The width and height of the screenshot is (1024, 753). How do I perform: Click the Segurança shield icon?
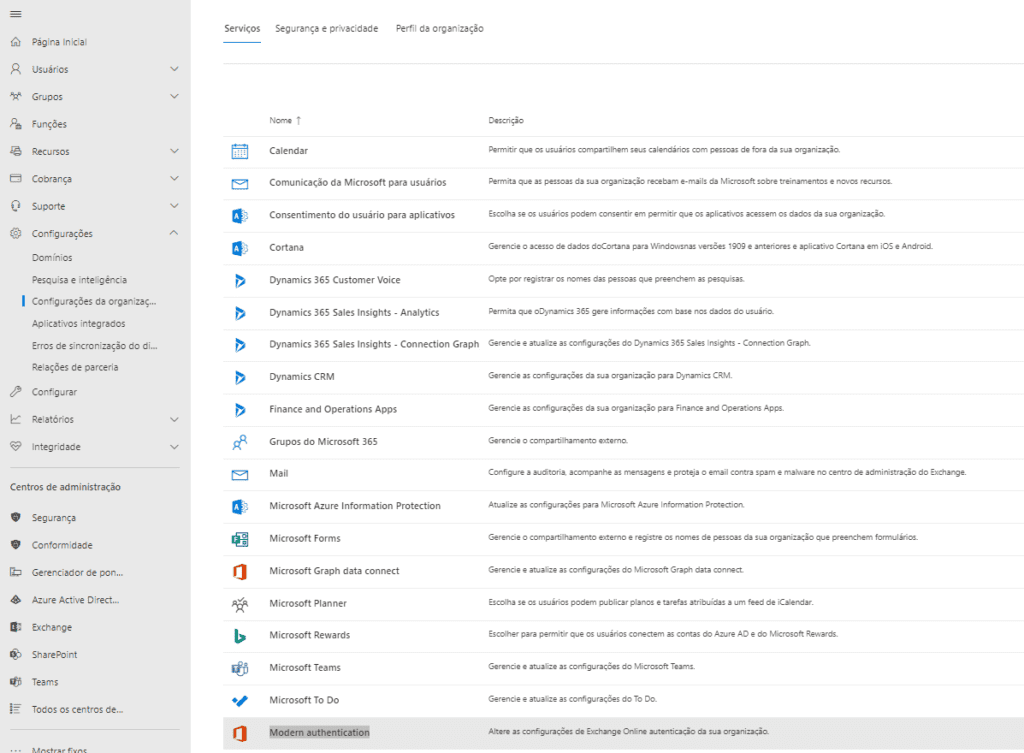click(16, 517)
